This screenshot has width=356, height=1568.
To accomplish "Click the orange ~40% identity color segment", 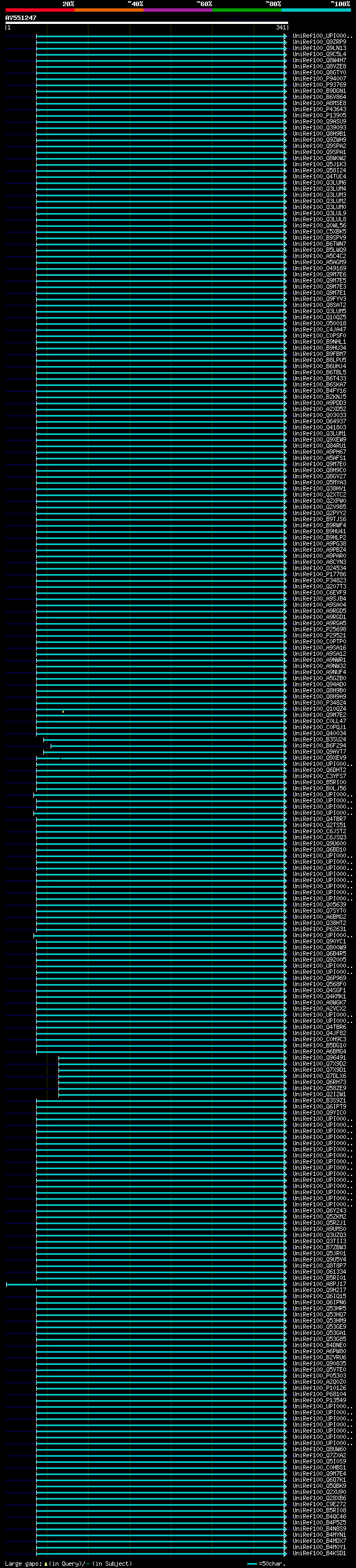I will (109, 10).
